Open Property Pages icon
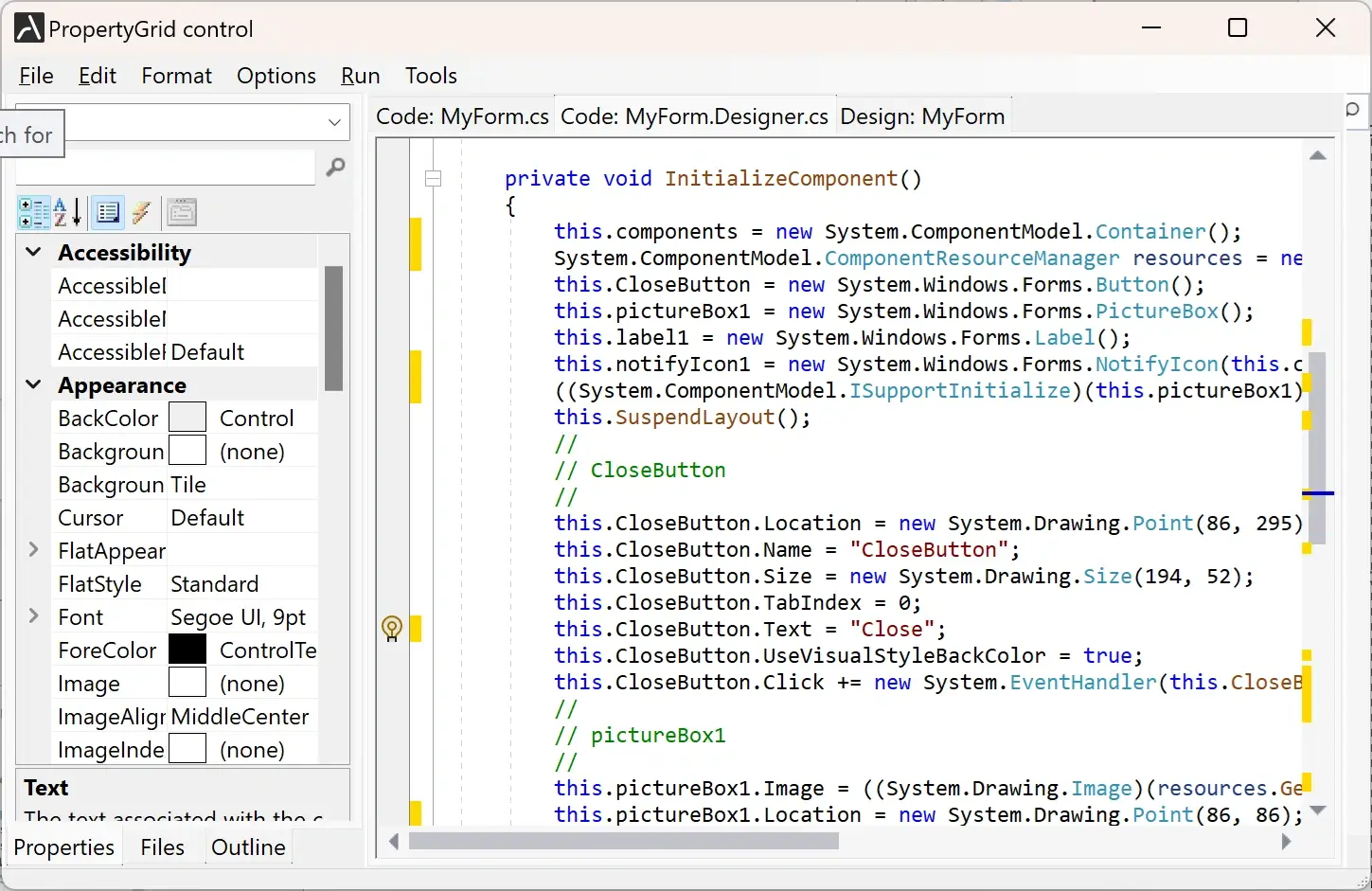 [182, 213]
